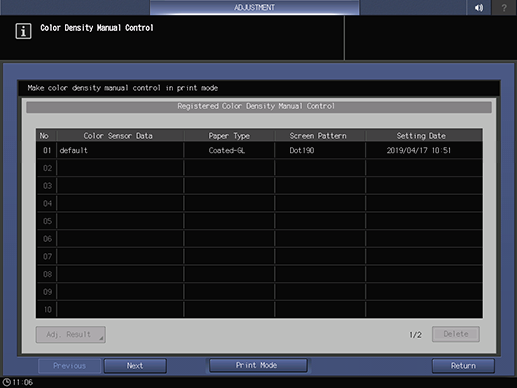Select empty row number 06
Screen dimensions: 517x388
click(x=259, y=239)
